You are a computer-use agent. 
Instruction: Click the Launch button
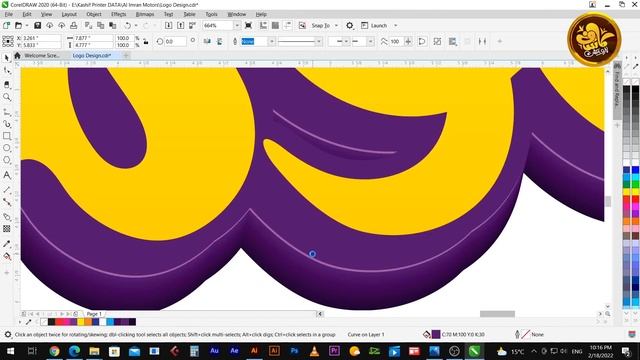(x=374, y=25)
